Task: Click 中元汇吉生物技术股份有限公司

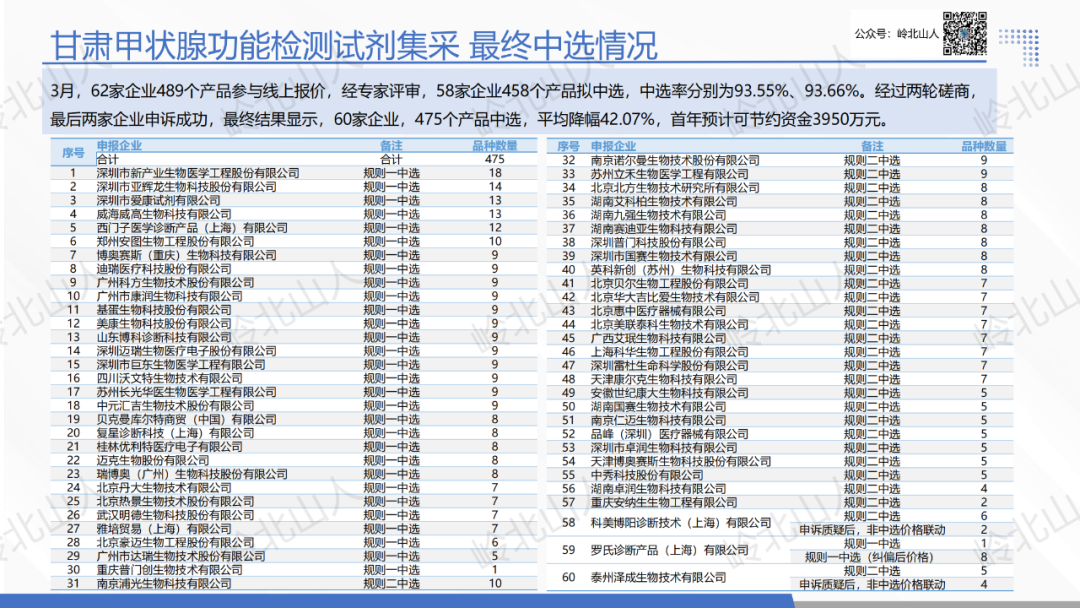Action: pos(175,406)
